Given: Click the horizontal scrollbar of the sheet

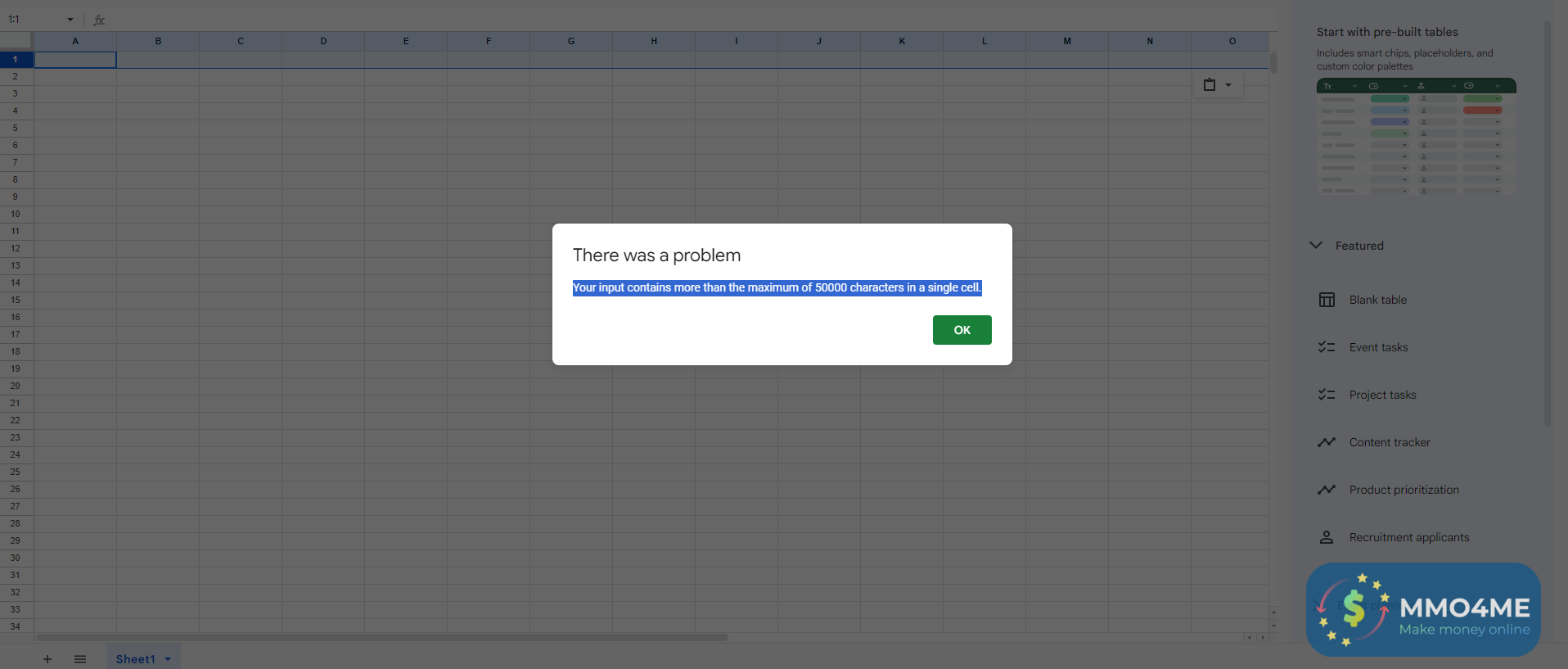Looking at the screenshot, I should tap(381, 637).
